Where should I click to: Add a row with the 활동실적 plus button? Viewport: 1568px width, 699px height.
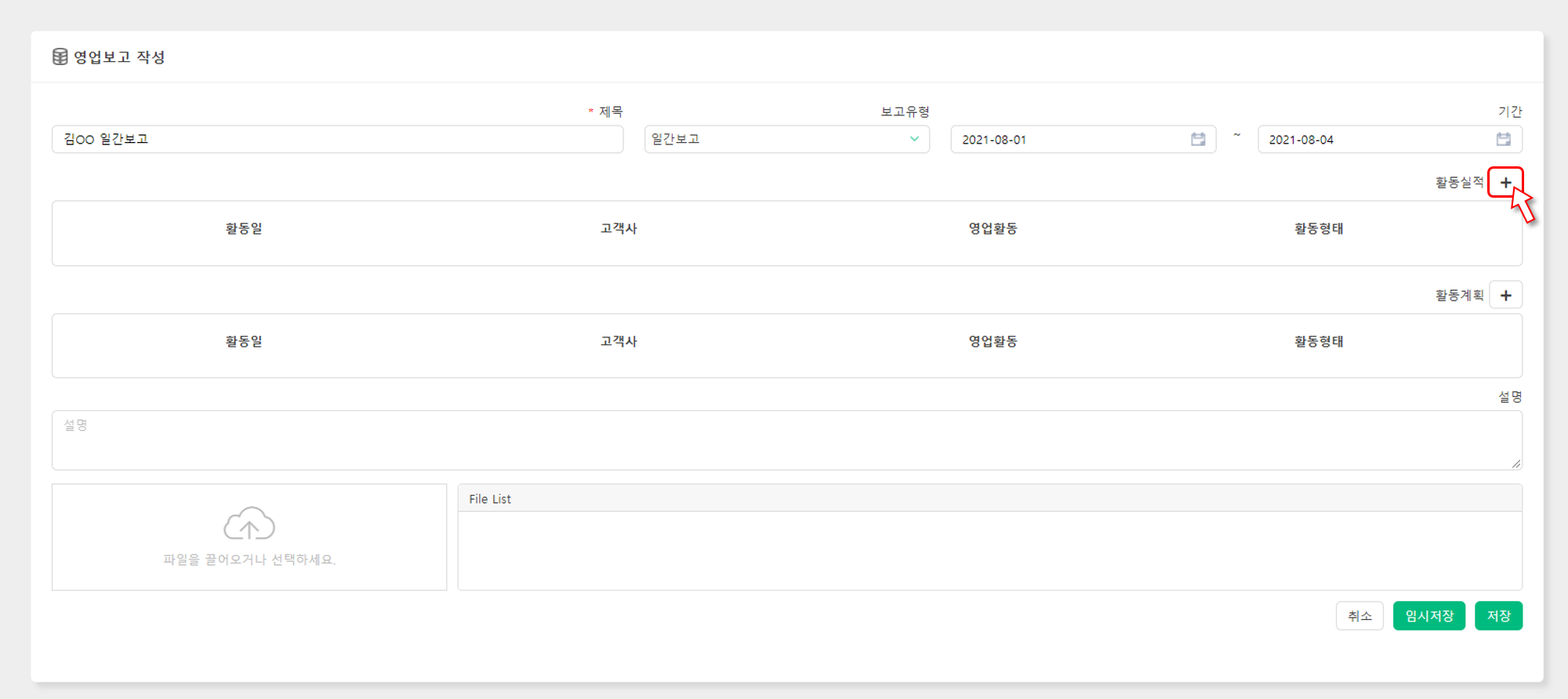click(x=1505, y=183)
